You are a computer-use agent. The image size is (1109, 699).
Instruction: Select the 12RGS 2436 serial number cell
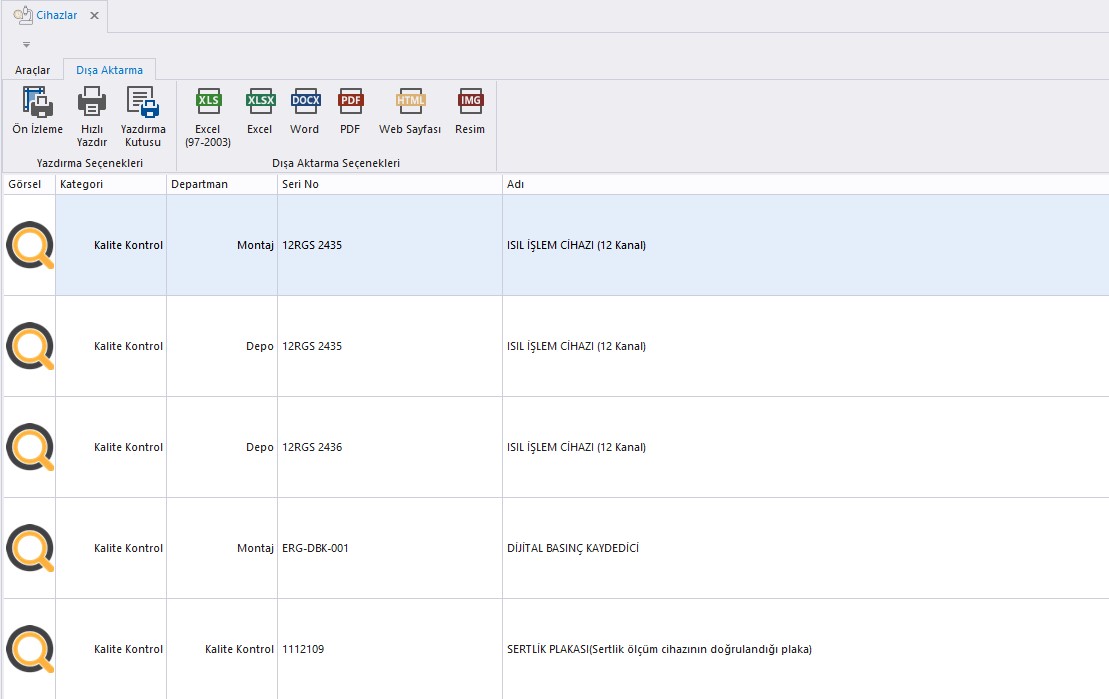[312, 447]
